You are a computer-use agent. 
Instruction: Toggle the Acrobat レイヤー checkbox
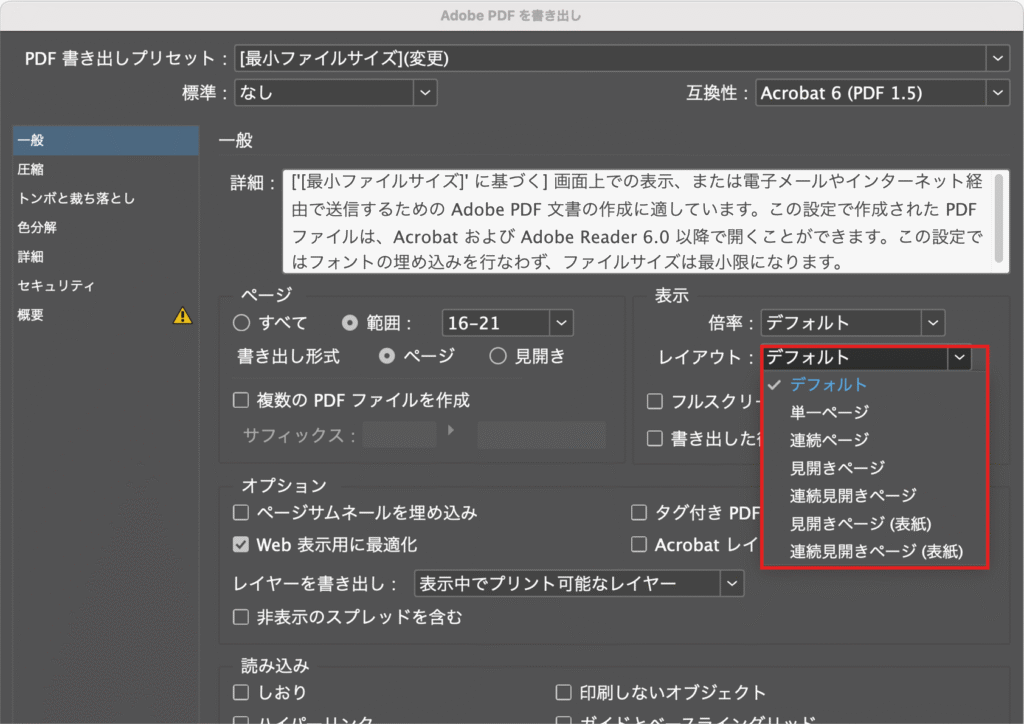(x=639, y=544)
